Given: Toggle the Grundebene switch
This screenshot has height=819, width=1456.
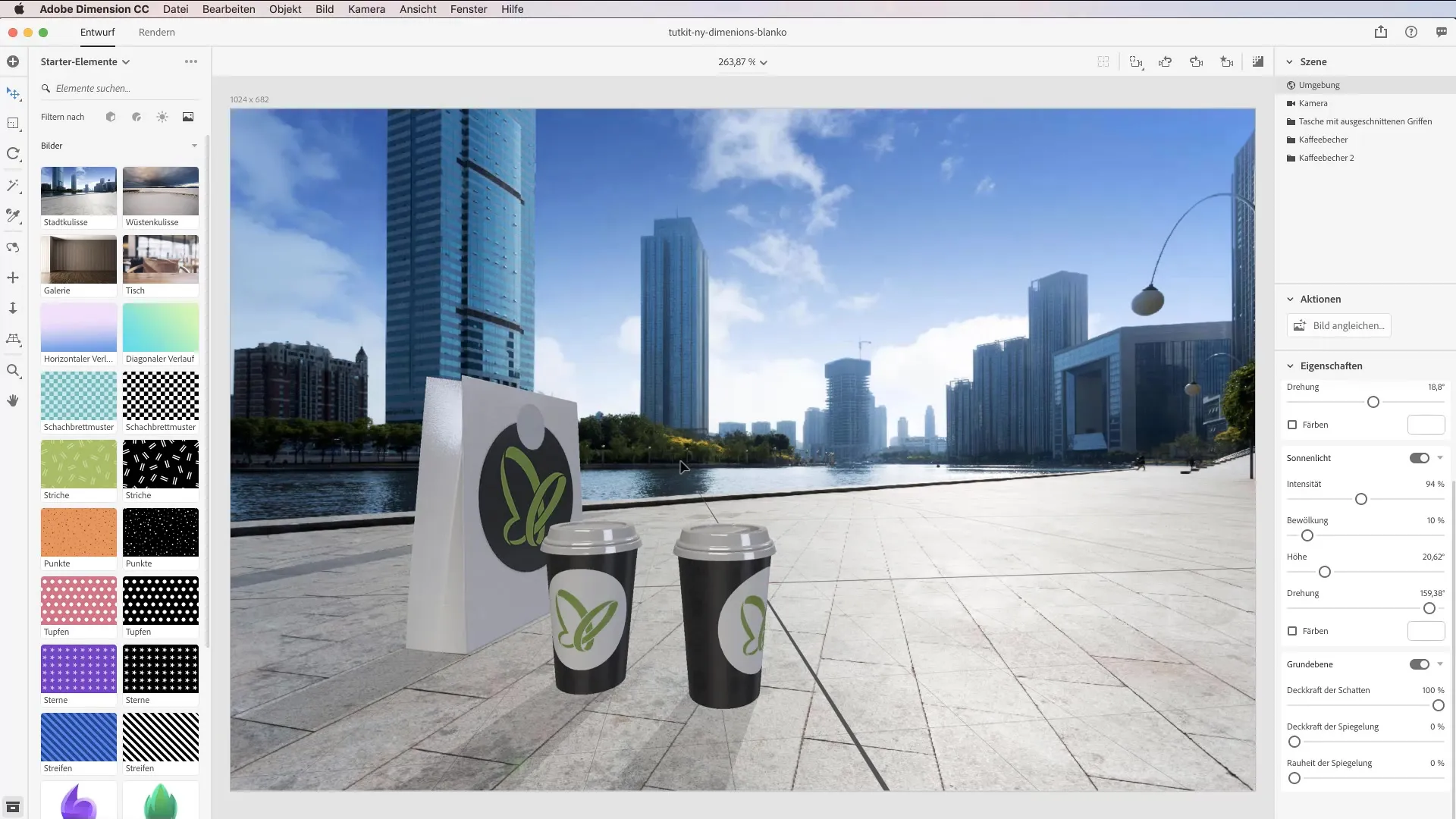Looking at the screenshot, I should pos(1420,664).
